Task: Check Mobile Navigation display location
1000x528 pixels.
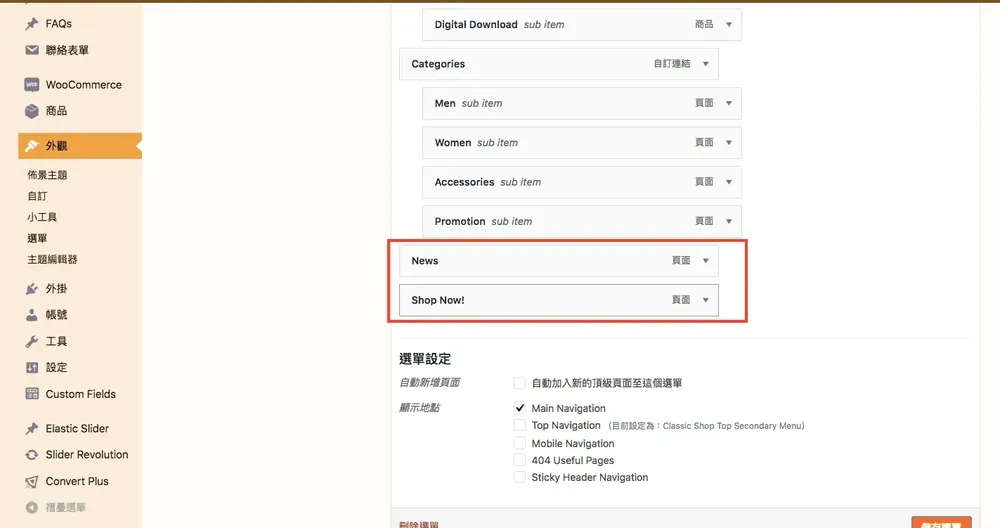Action: [520, 443]
